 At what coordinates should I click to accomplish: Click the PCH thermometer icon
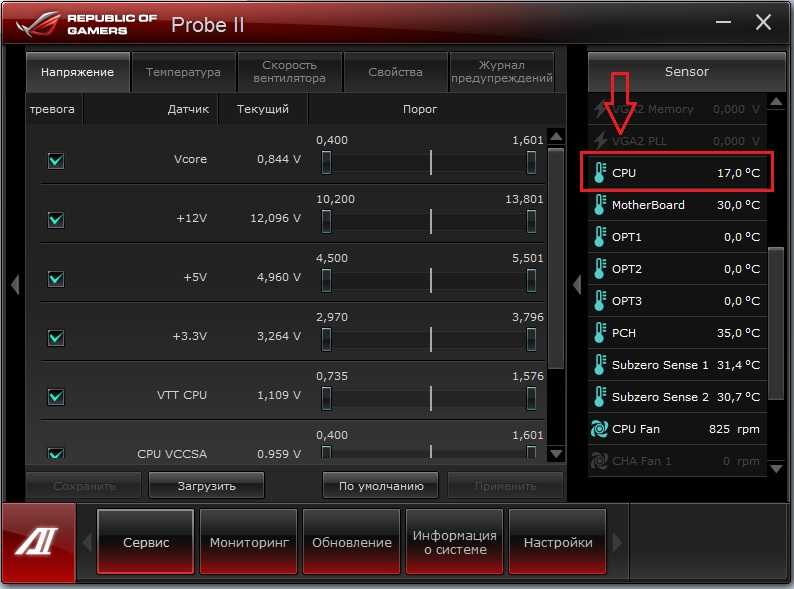point(600,333)
